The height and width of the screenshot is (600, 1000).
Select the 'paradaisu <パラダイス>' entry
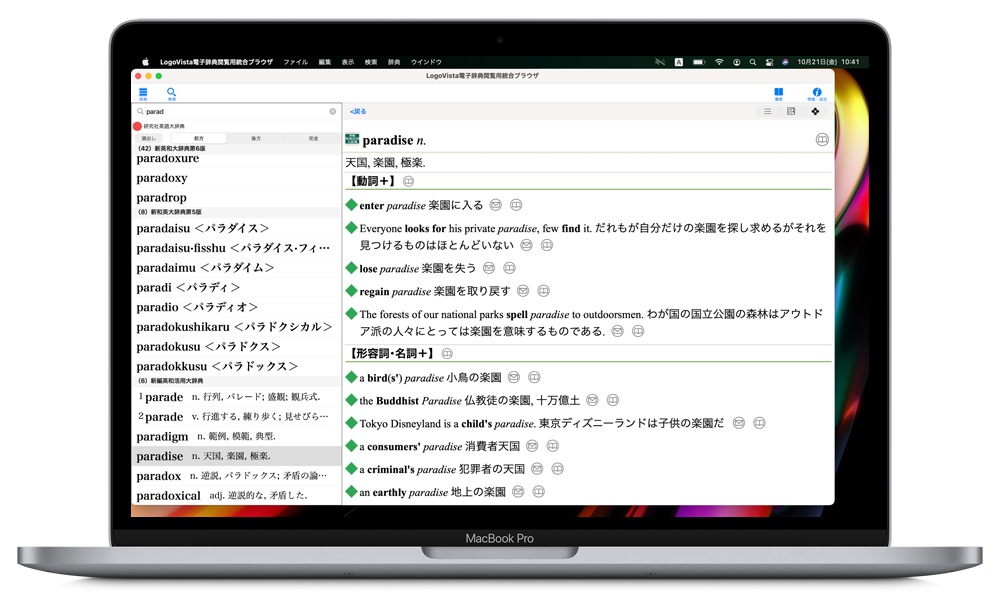236,228
